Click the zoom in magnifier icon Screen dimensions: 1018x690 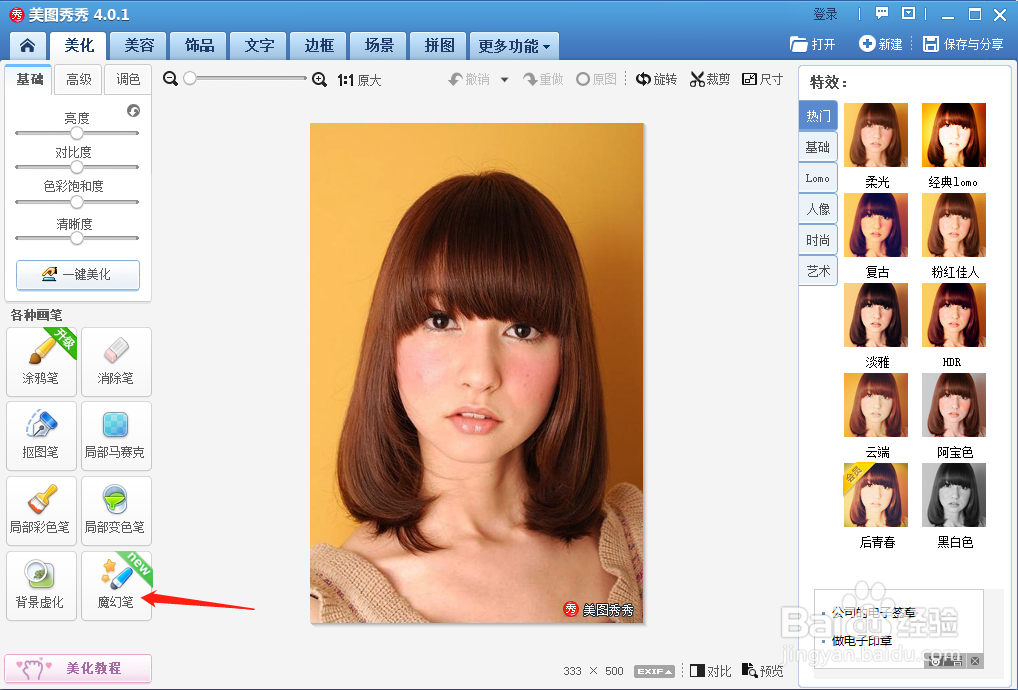pyautogui.click(x=319, y=79)
